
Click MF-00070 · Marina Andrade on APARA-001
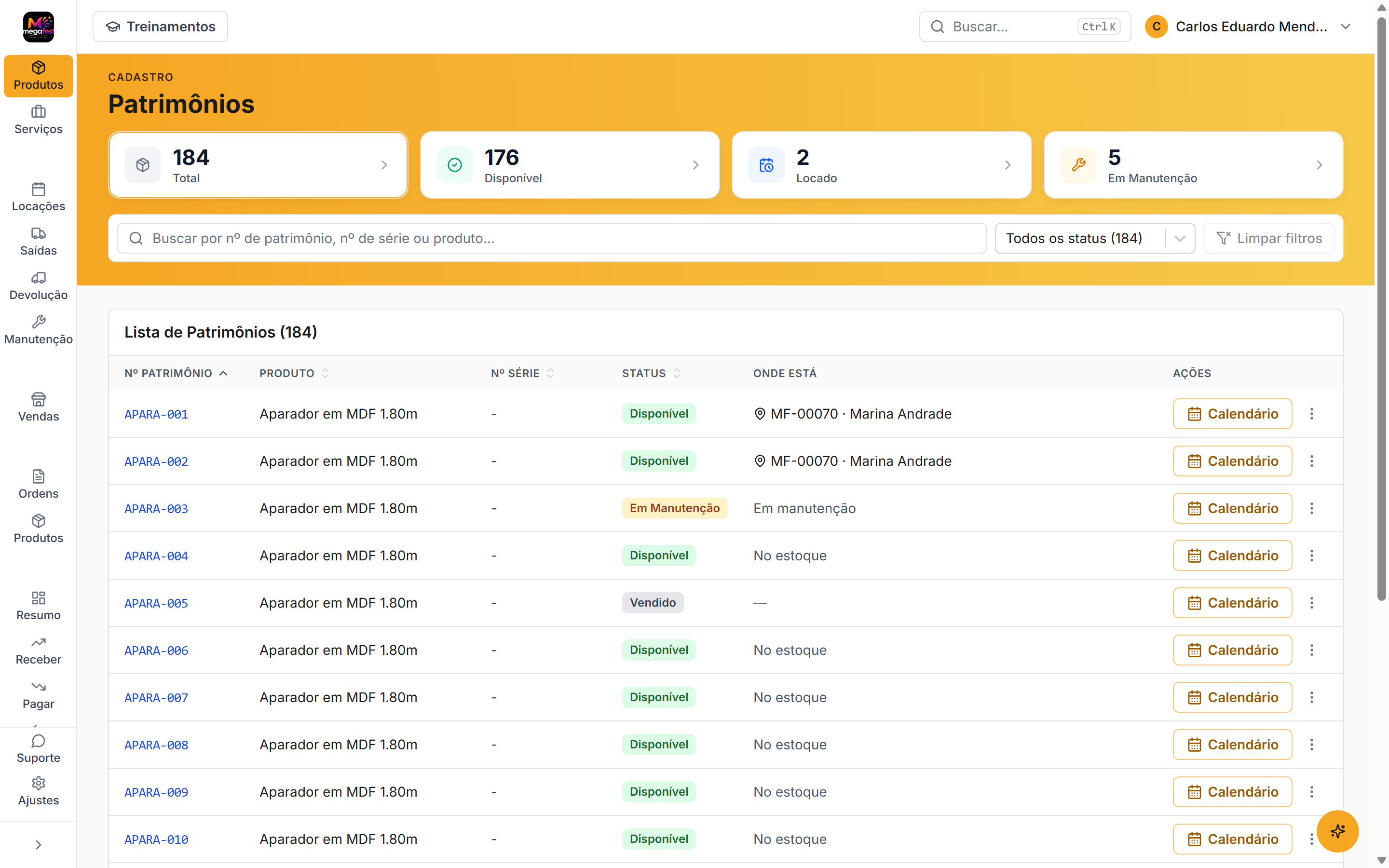pos(852,414)
